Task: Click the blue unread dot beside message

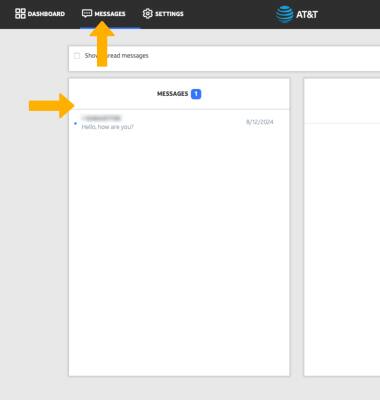Action: click(x=75, y=123)
